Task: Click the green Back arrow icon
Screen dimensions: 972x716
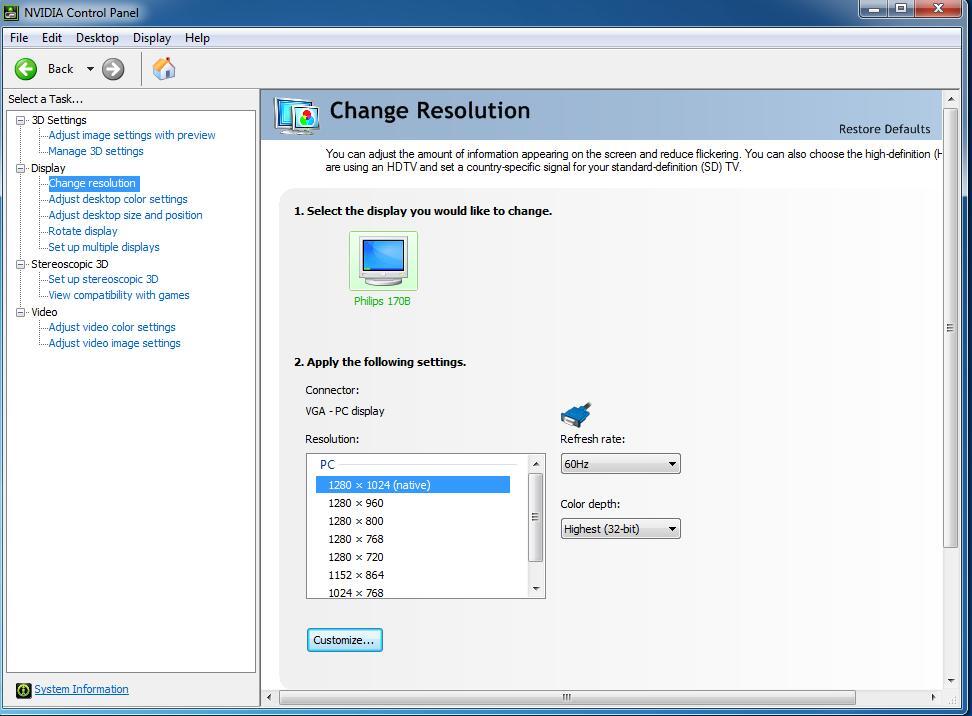Action: [26, 69]
